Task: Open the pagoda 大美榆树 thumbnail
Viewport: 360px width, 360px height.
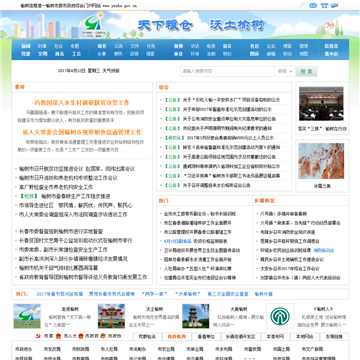Action: click(196, 316)
